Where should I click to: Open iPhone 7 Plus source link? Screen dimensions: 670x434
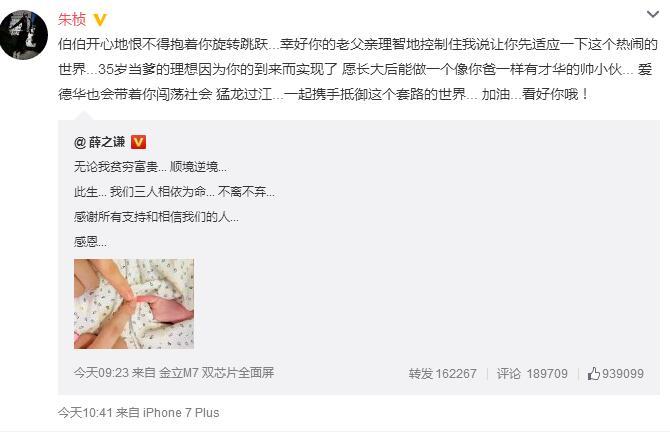(x=181, y=413)
